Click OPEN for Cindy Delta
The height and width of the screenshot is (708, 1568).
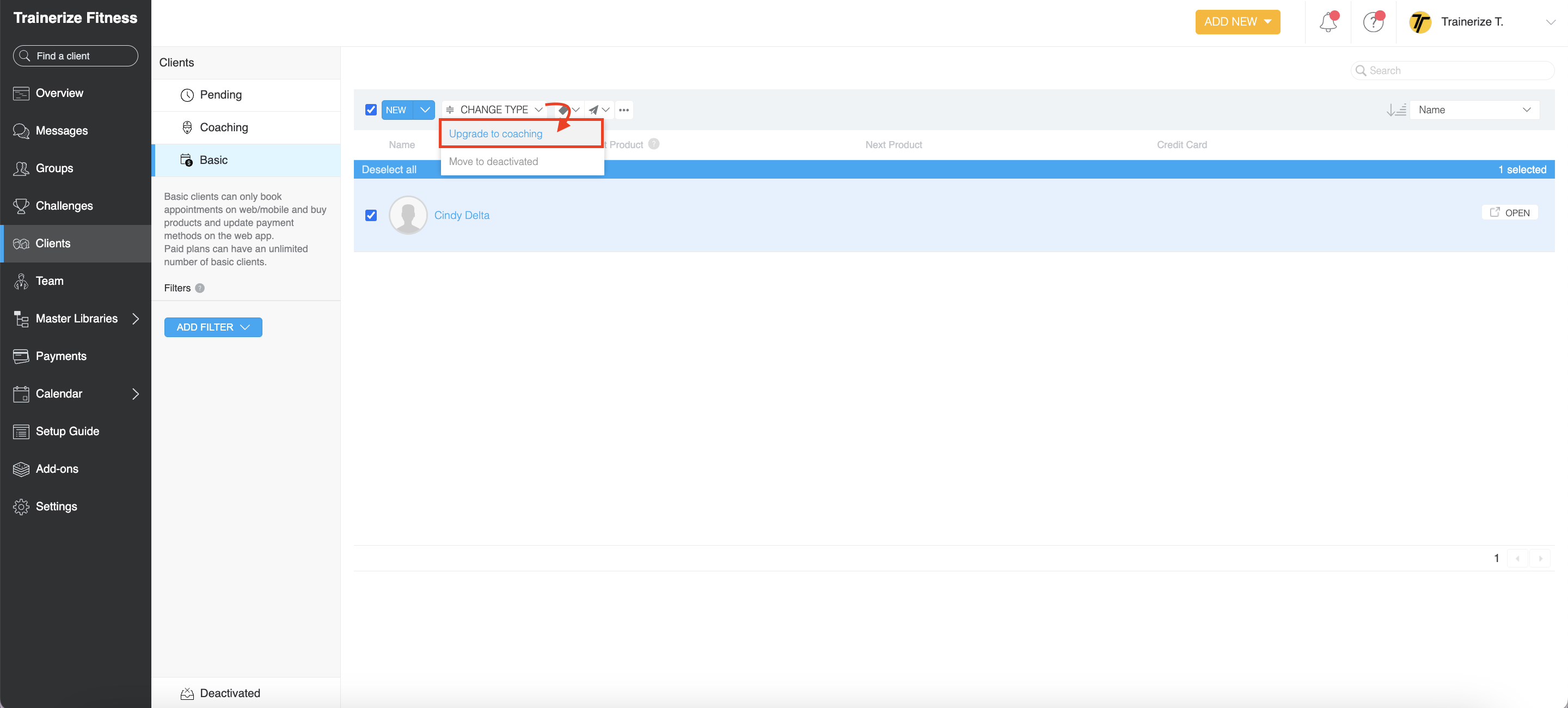tap(1510, 212)
